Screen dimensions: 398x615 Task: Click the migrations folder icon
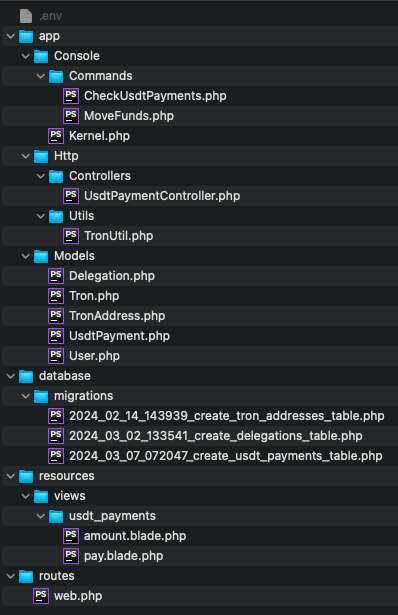coord(41,396)
